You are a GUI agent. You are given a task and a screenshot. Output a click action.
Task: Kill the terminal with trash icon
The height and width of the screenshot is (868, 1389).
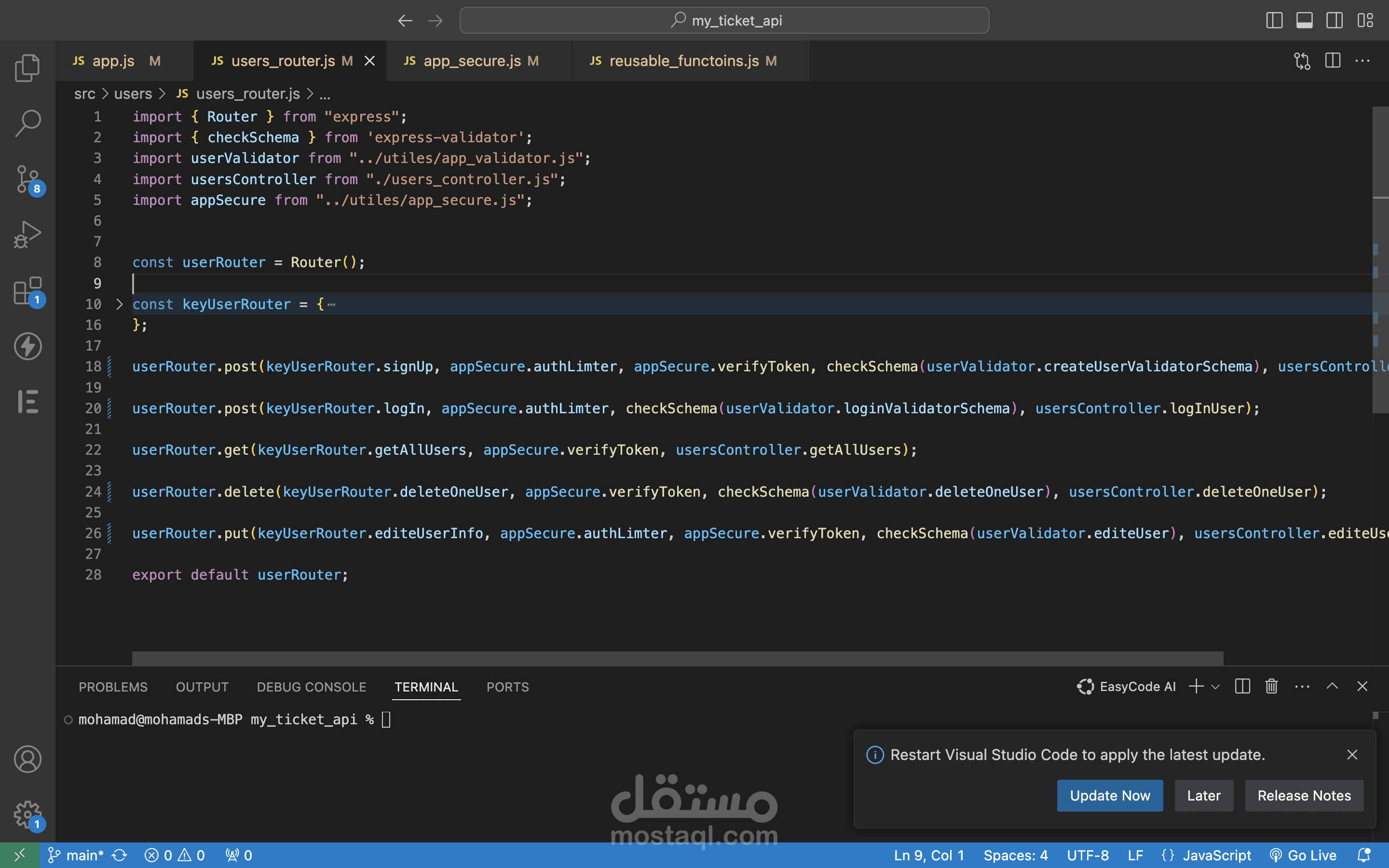1271,687
